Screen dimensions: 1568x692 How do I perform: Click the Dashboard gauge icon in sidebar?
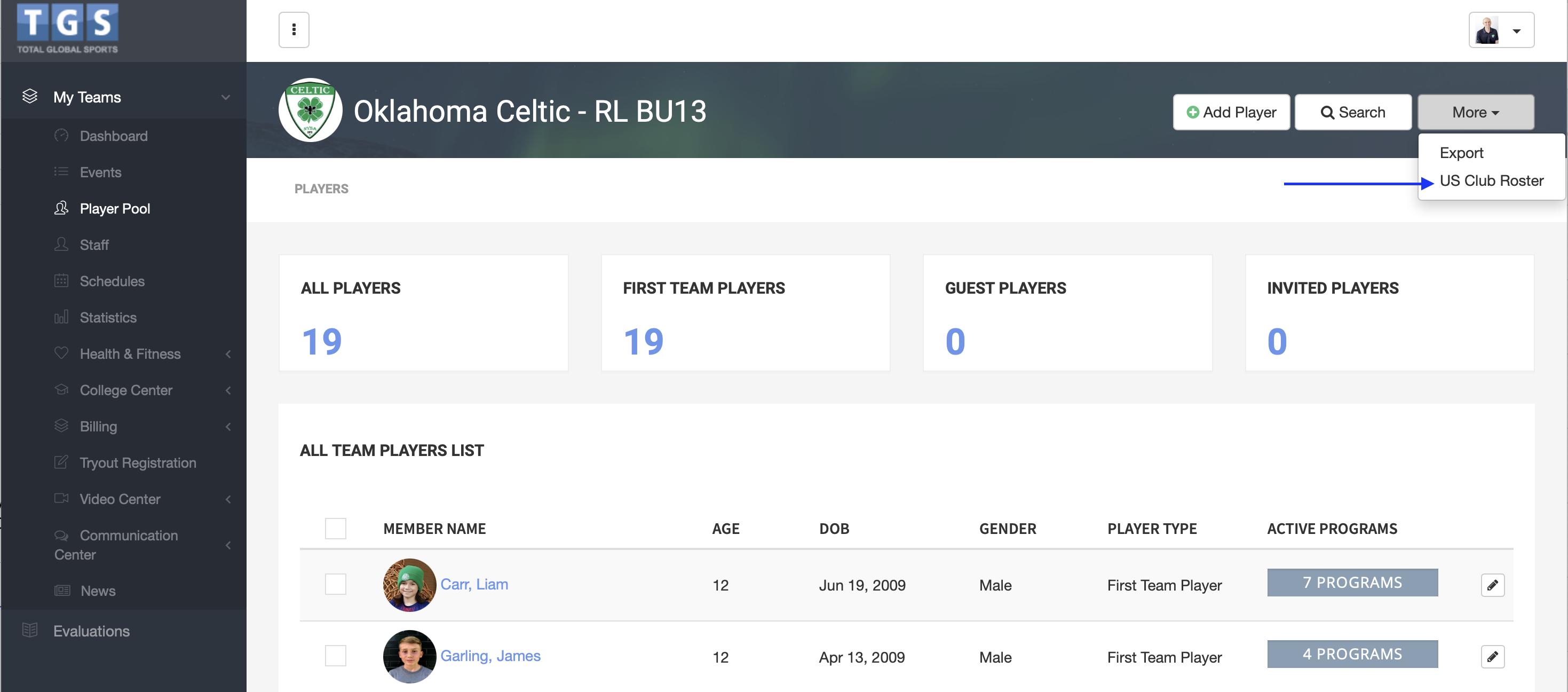[61, 135]
